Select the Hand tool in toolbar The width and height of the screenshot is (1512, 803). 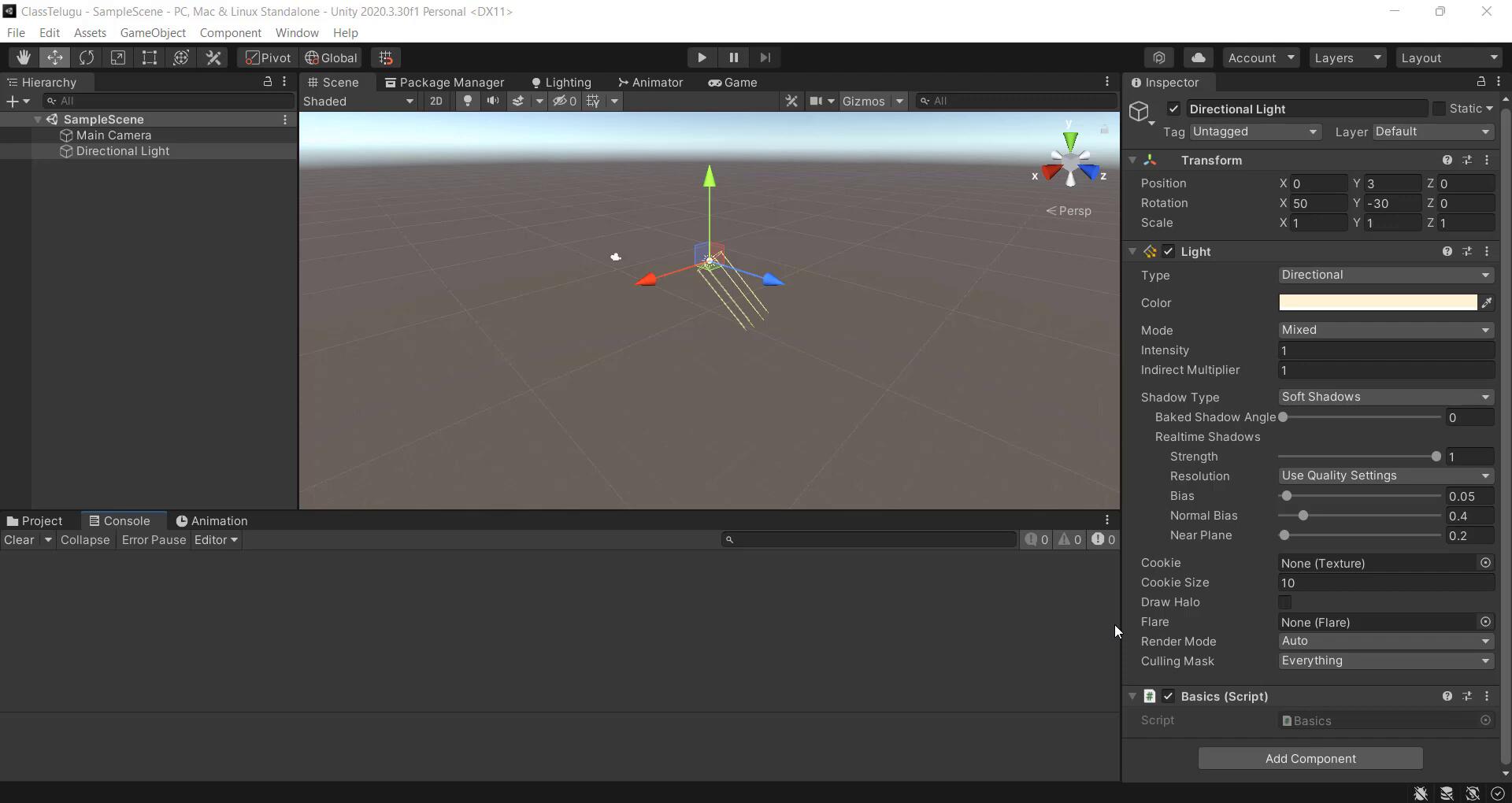[23, 57]
